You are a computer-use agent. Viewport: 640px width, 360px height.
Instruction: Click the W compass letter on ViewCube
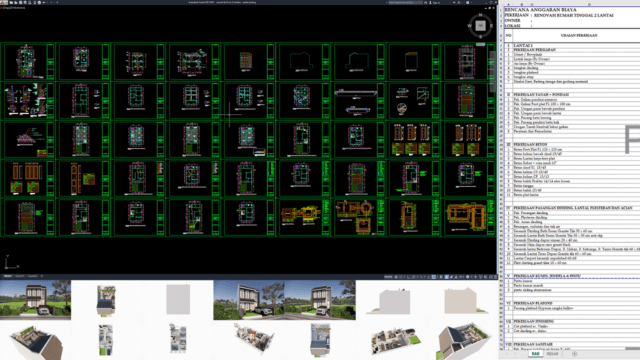(469, 26)
